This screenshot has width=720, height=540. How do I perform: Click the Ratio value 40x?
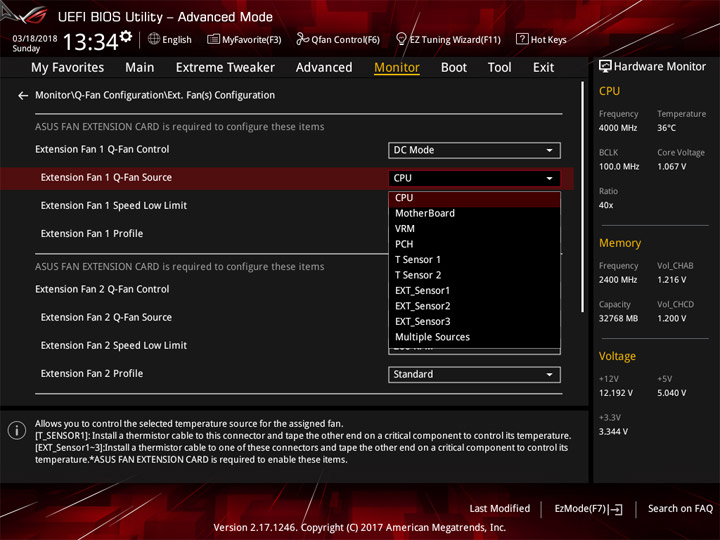606,205
